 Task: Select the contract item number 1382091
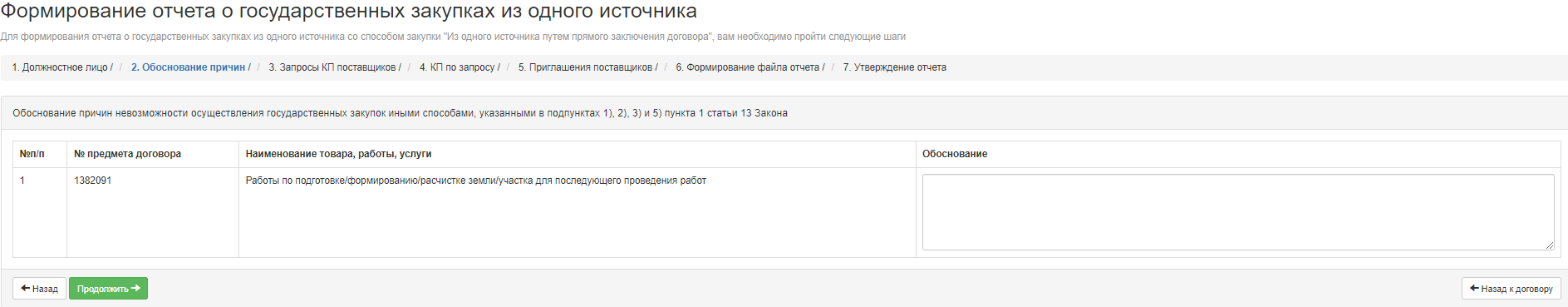pyautogui.click(x=92, y=181)
